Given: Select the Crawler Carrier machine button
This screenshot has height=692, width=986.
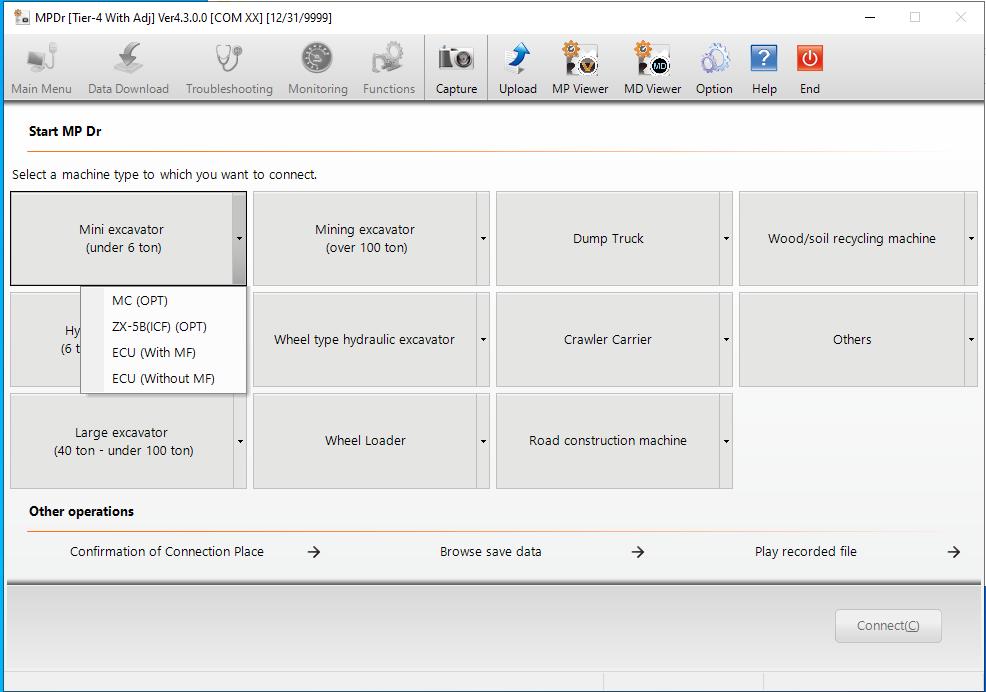Looking at the screenshot, I should [x=607, y=340].
